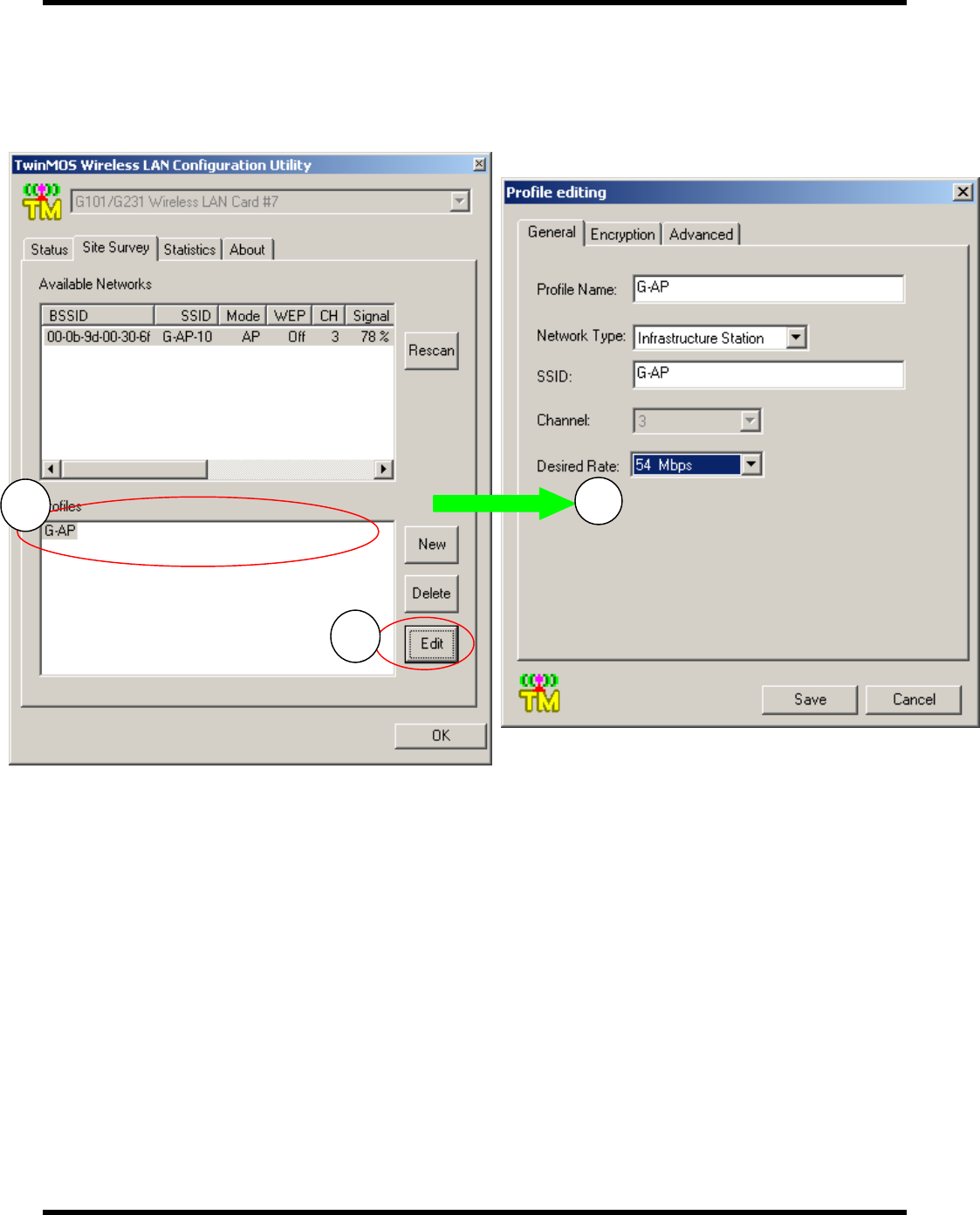Click the BSSID 00-0b-9d-00-30-6f cell
The width and height of the screenshot is (980, 1215).
coord(99,337)
